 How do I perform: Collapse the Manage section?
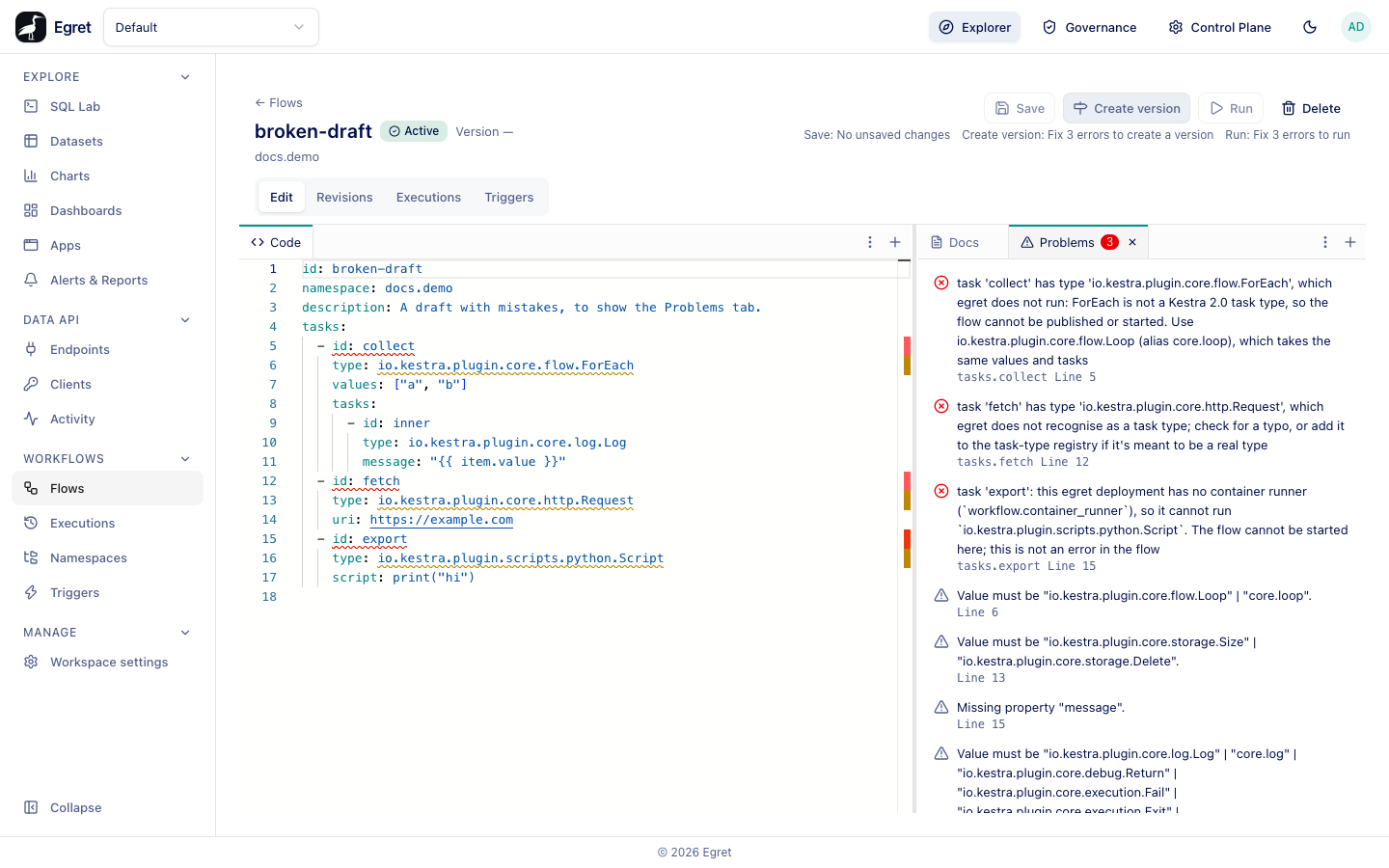pos(185,633)
